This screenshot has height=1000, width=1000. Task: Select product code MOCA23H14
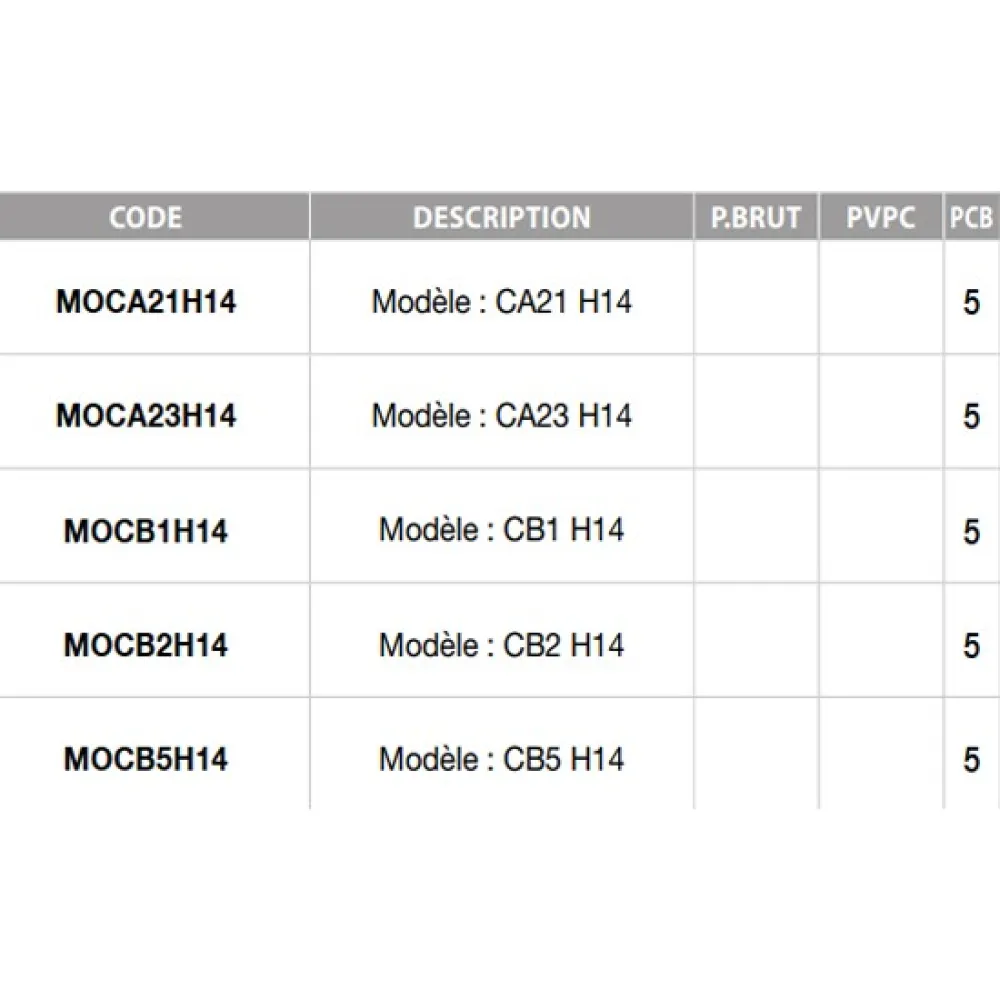[146, 415]
